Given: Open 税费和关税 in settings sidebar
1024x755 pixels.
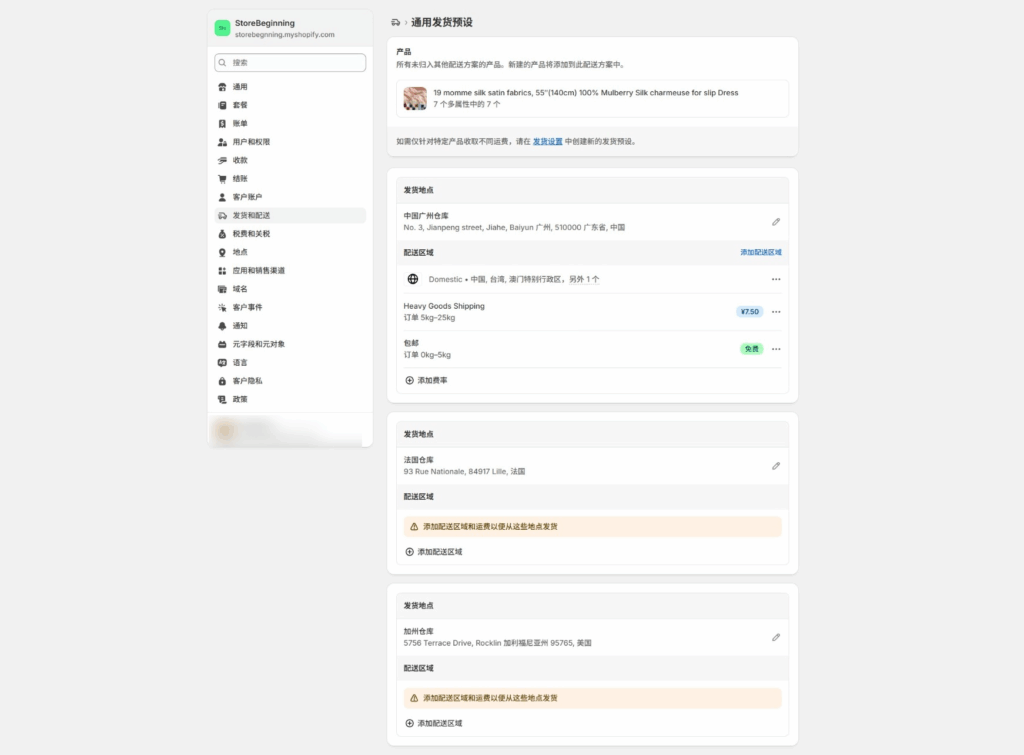Looking at the screenshot, I should [251, 234].
